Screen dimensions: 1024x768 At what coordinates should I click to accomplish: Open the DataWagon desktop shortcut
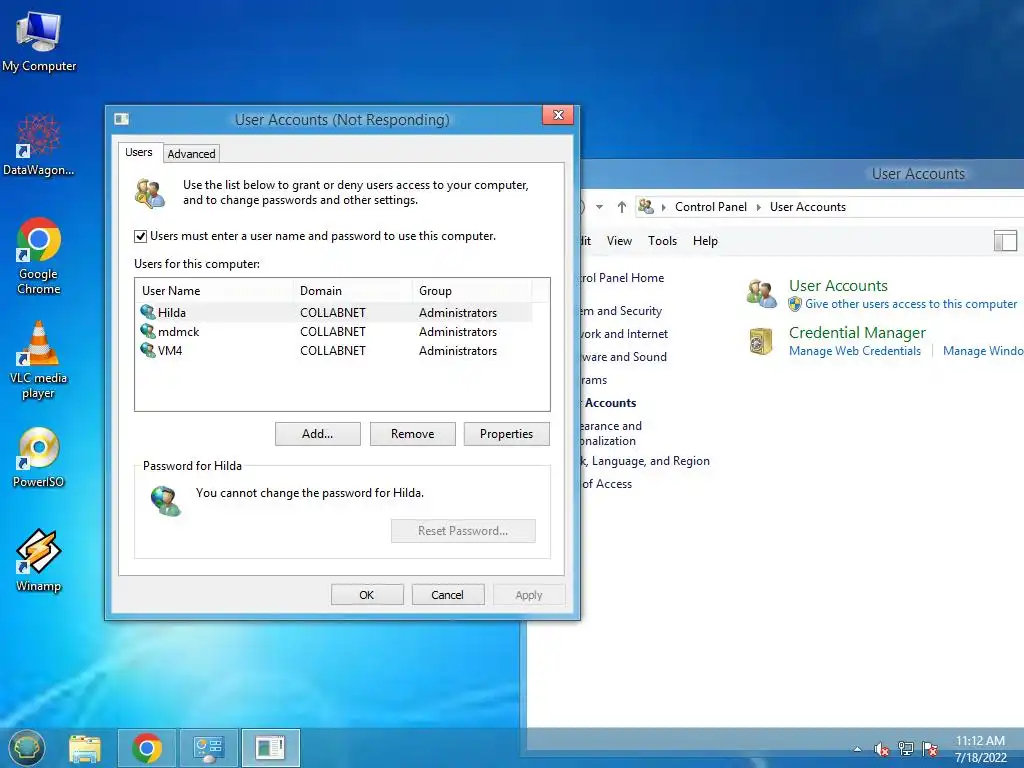point(39,145)
